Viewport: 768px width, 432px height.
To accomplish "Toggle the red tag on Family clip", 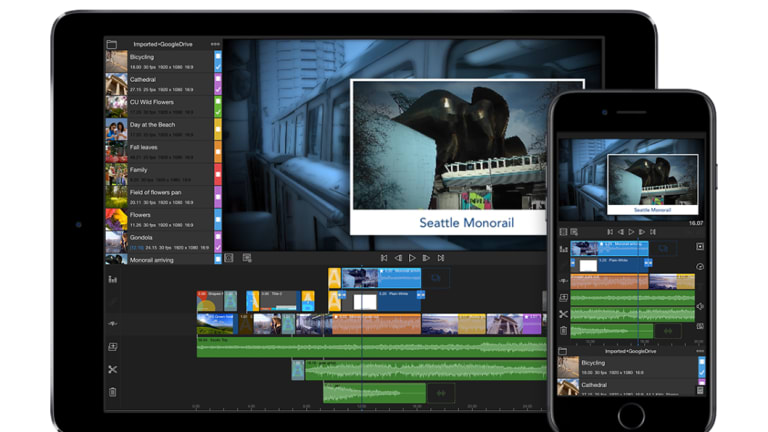I will pos(218,174).
